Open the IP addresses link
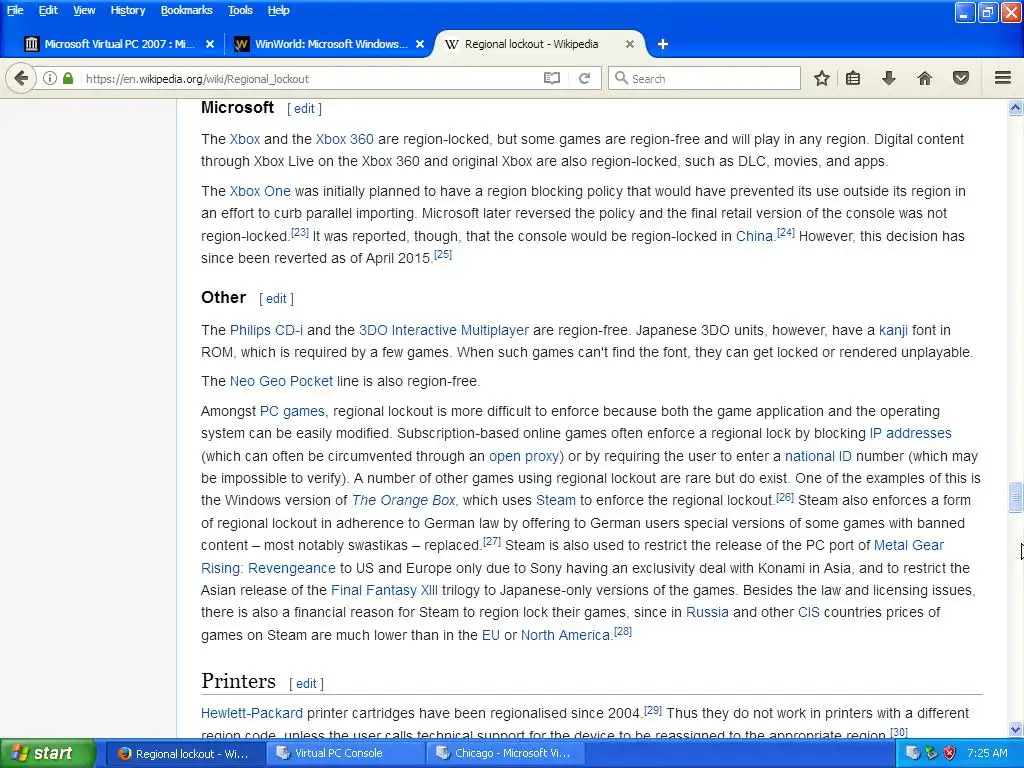Viewport: 1024px width, 768px height. tap(910, 433)
